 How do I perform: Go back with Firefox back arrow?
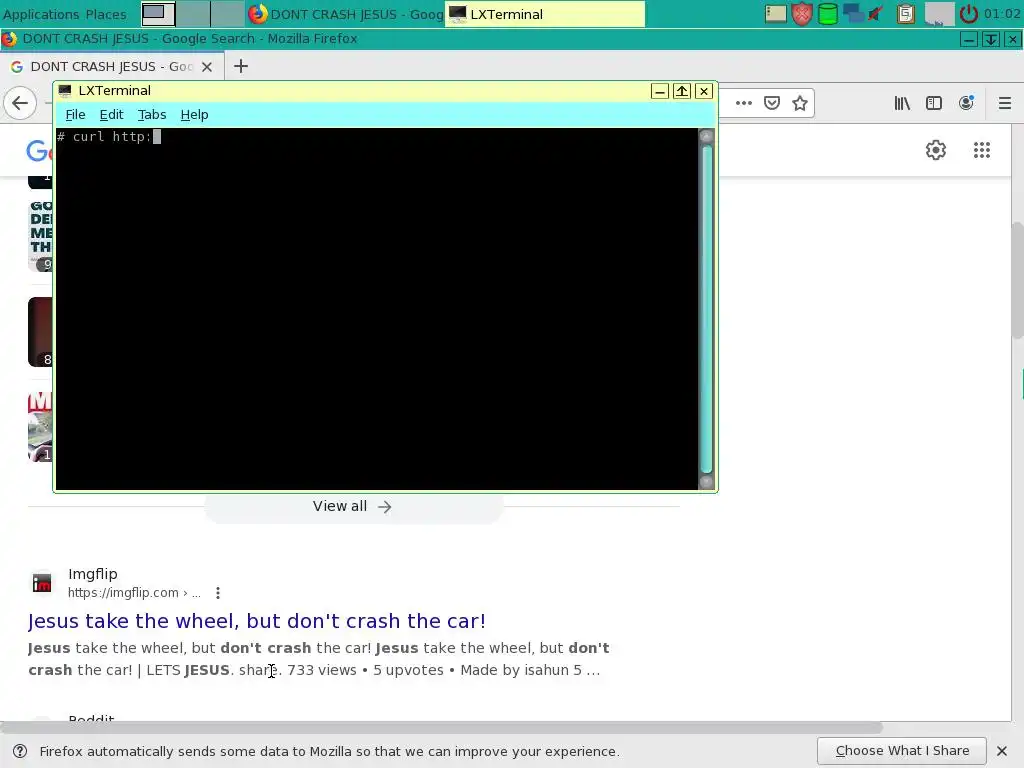click(x=20, y=103)
